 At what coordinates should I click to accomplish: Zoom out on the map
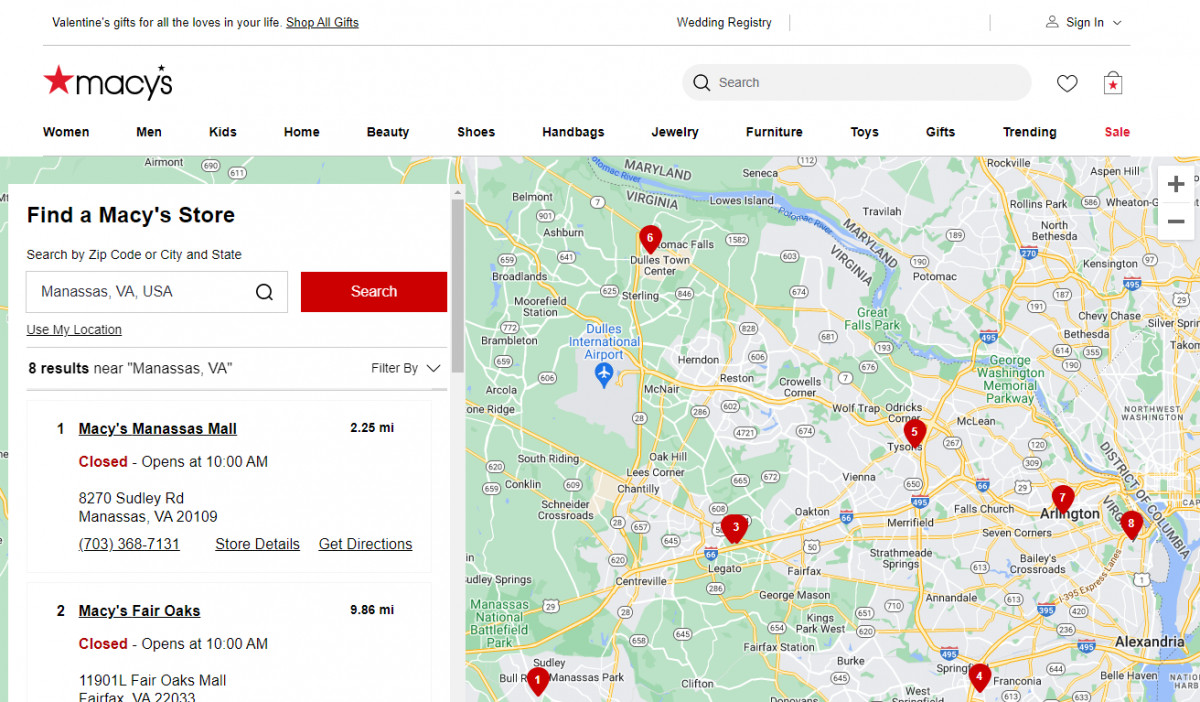coord(1176,221)
